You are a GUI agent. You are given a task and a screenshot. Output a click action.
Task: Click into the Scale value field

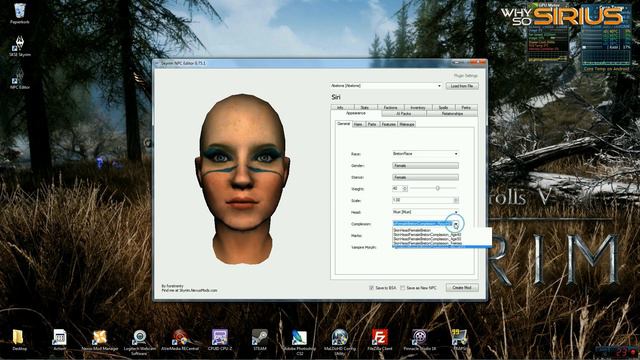422,200
